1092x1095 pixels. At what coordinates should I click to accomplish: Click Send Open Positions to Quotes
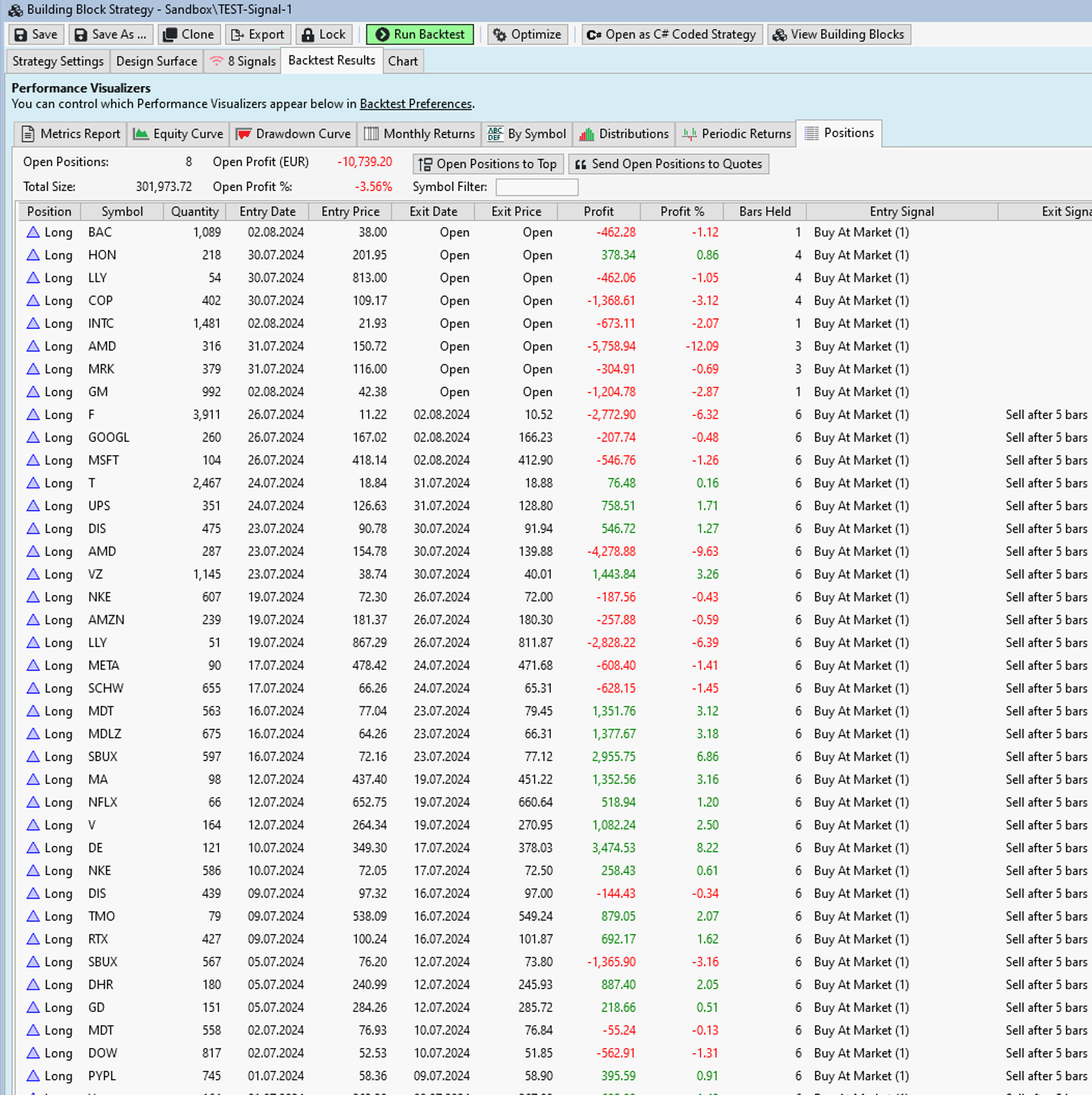click(x=669, y=164)
